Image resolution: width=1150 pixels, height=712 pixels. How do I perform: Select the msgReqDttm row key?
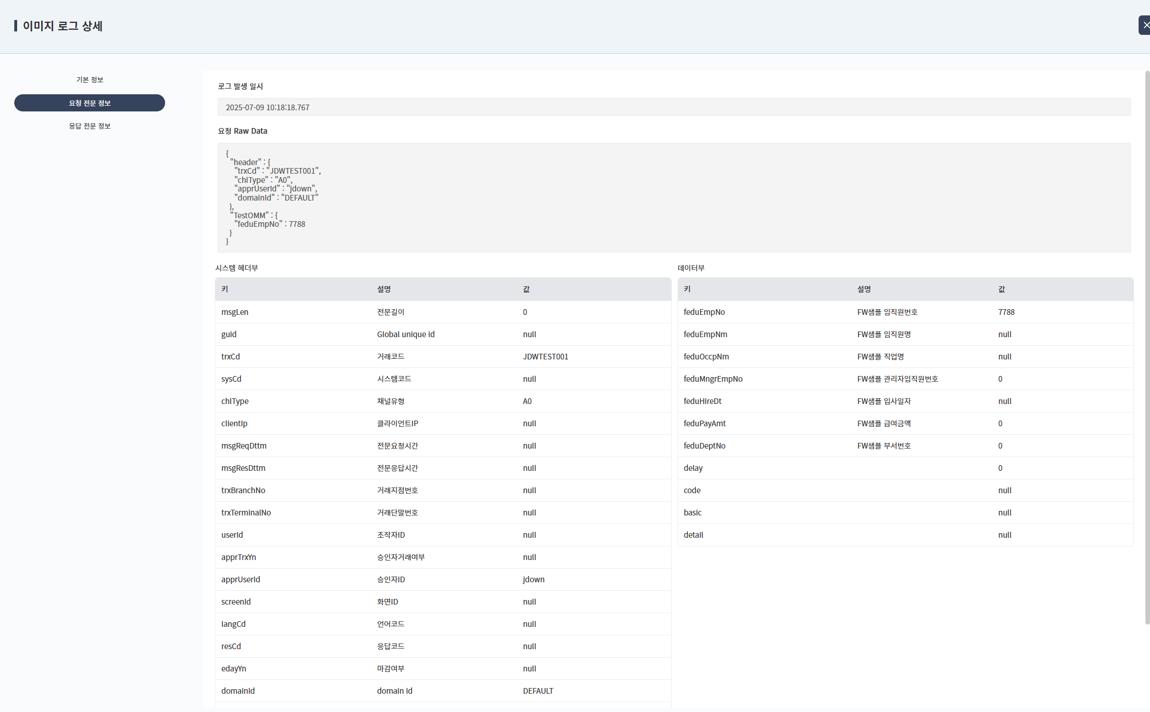pos(243,446)
